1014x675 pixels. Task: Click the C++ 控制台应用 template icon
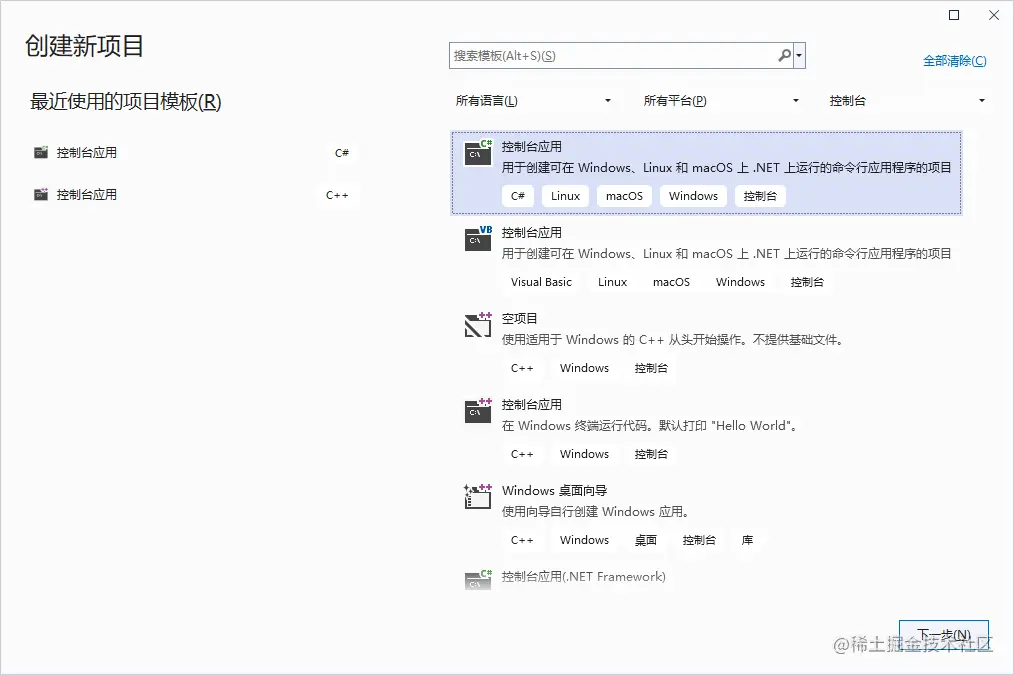pos(477,411)
